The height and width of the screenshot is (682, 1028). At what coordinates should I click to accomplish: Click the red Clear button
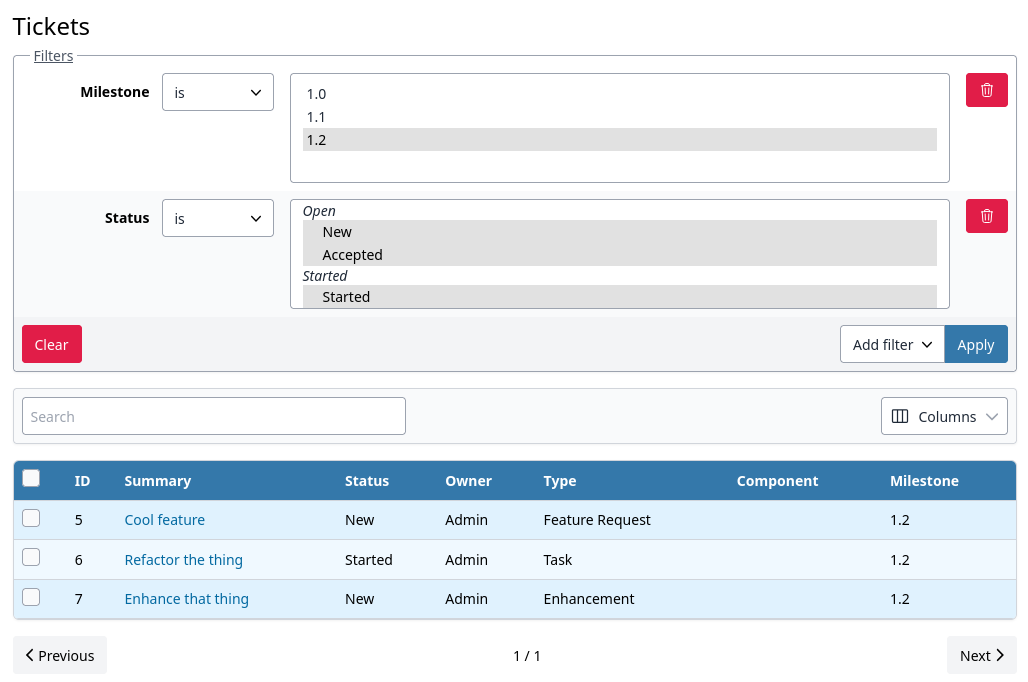tap(52, 344)
